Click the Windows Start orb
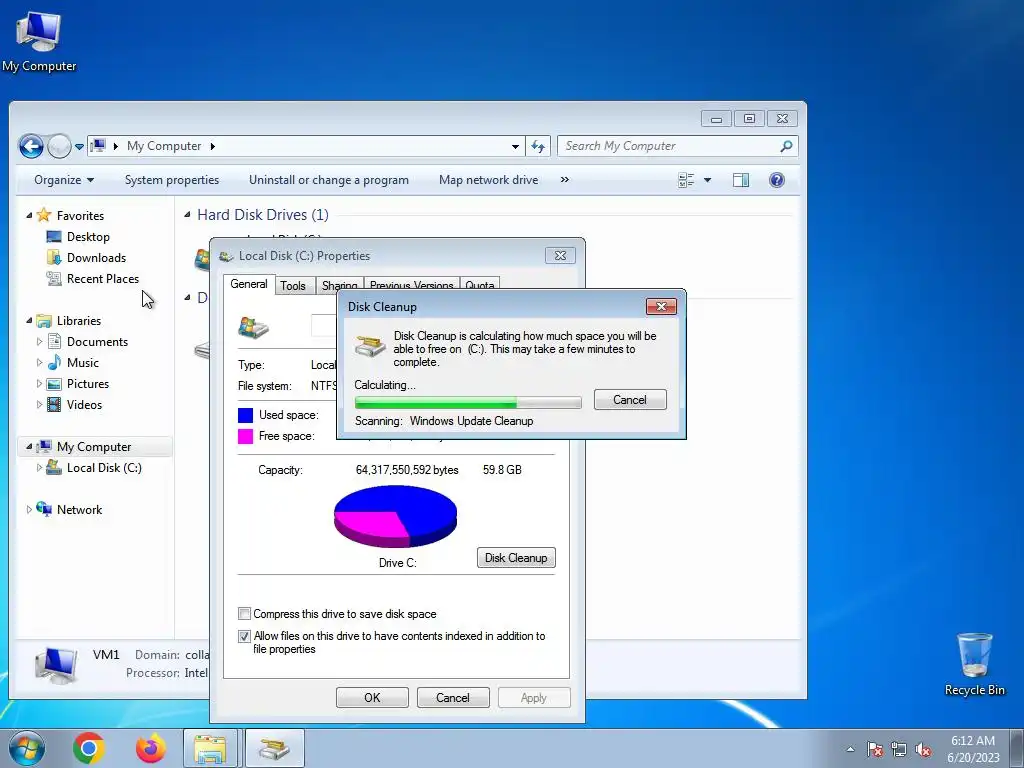This screenshot has width=1024, height=768. coord(27,748)
